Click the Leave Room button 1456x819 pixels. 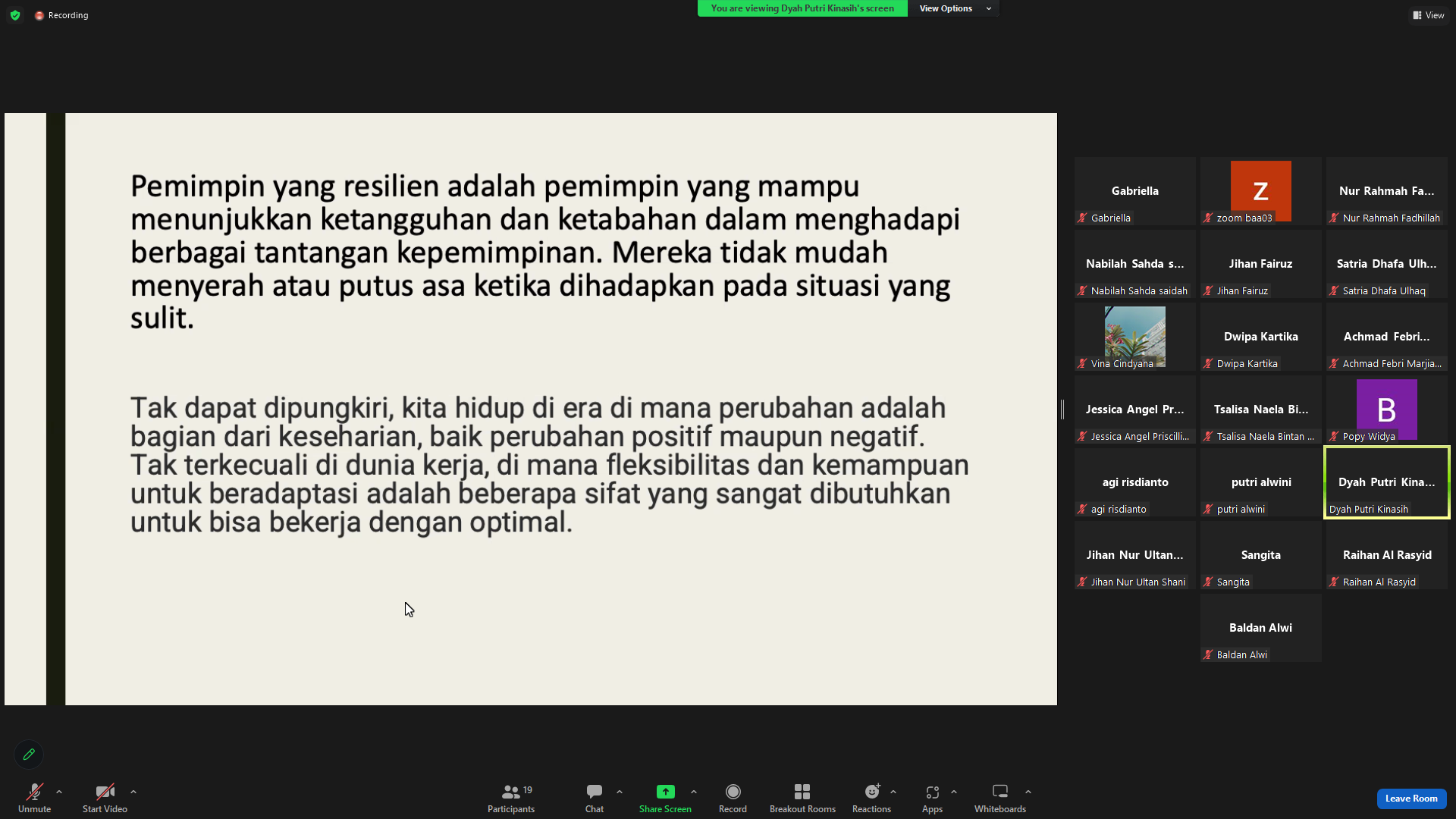pyautogui.click(x=1411, y=799)
